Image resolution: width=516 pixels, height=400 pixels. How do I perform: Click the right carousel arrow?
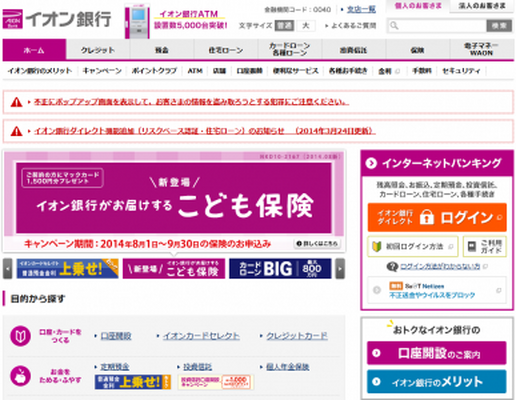tap(340, 268)
